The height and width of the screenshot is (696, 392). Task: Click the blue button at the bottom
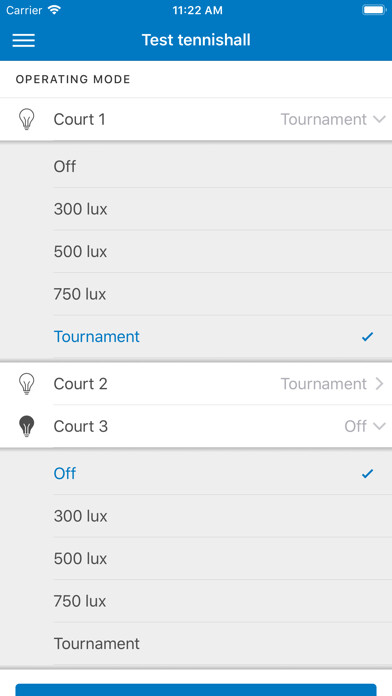tap(196, 690)
